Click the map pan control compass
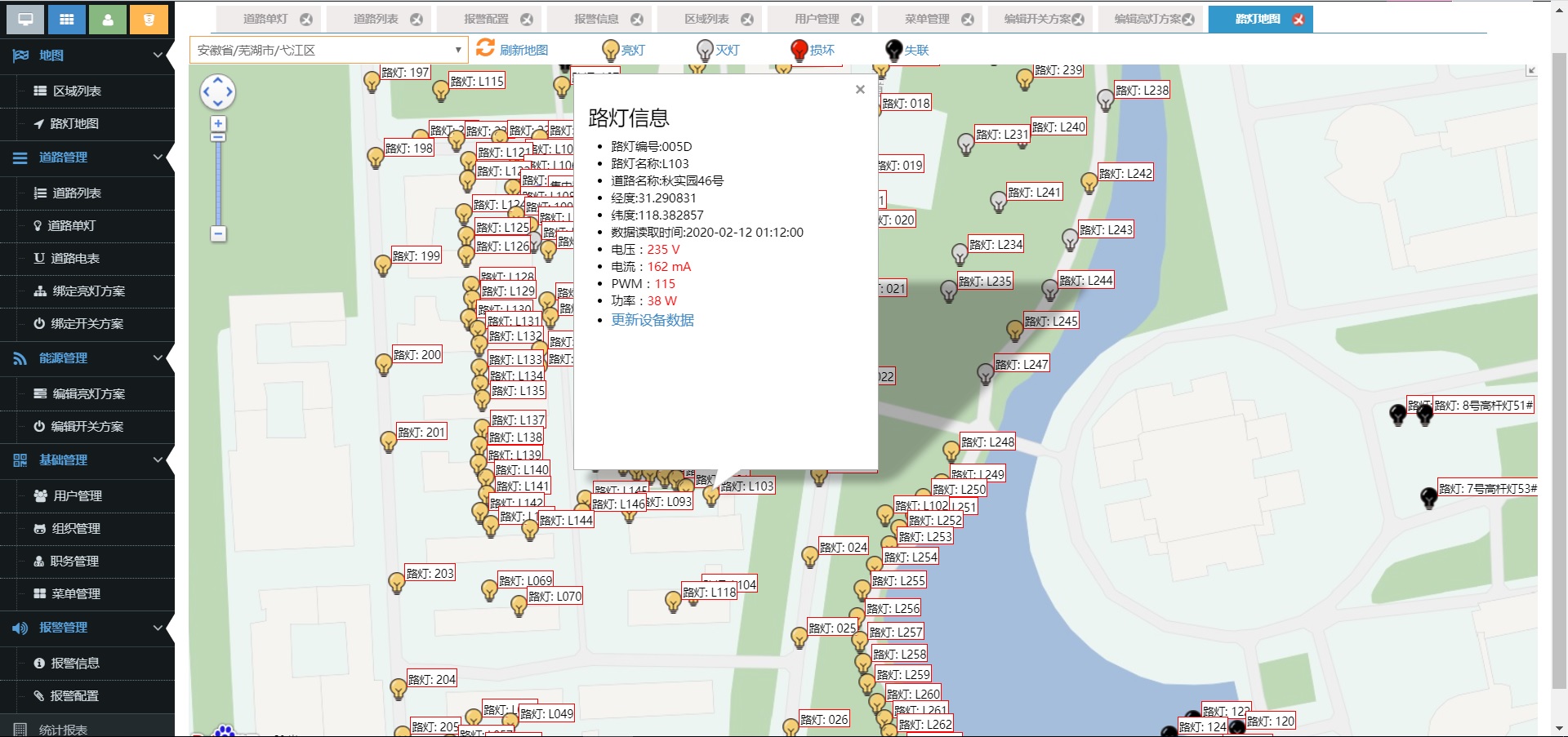The width and height of the screenshot is (1568, 737). [x=218, y=92]
